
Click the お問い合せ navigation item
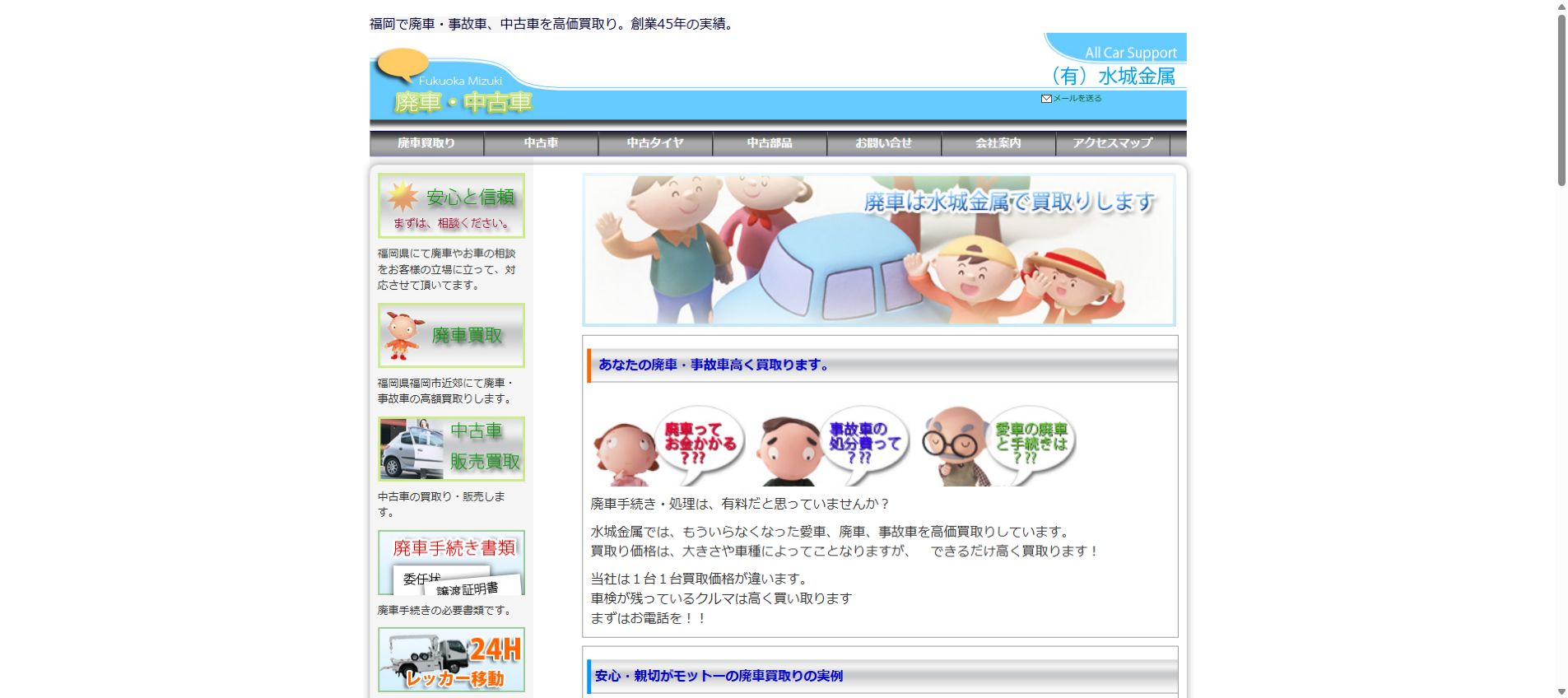click(884, 143)
